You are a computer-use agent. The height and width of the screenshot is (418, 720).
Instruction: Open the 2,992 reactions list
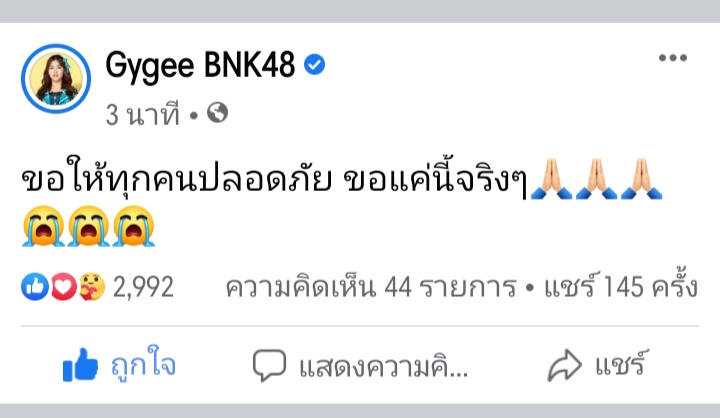pyautogui.click(x=143, y=287)
